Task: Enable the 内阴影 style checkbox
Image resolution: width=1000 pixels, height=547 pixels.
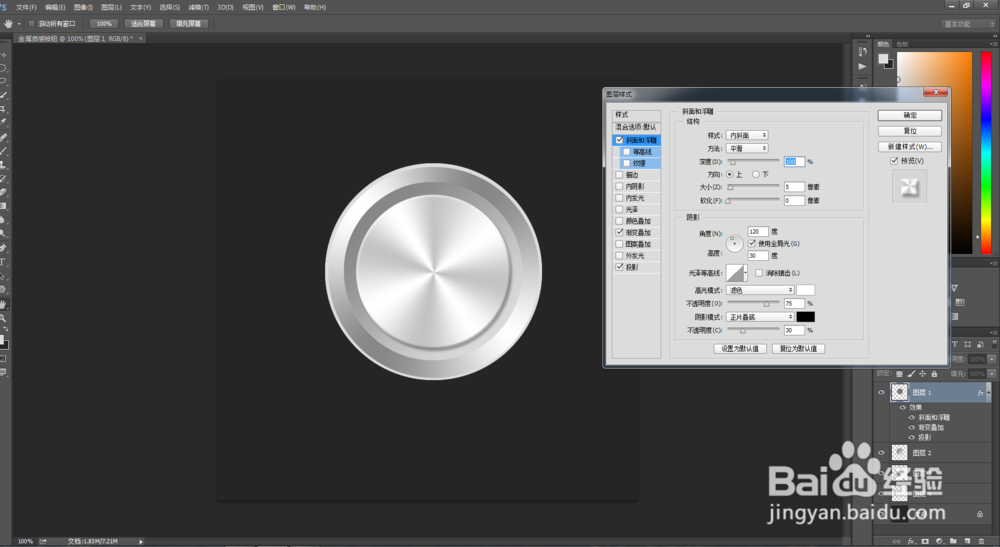Action: coord(619,186)
